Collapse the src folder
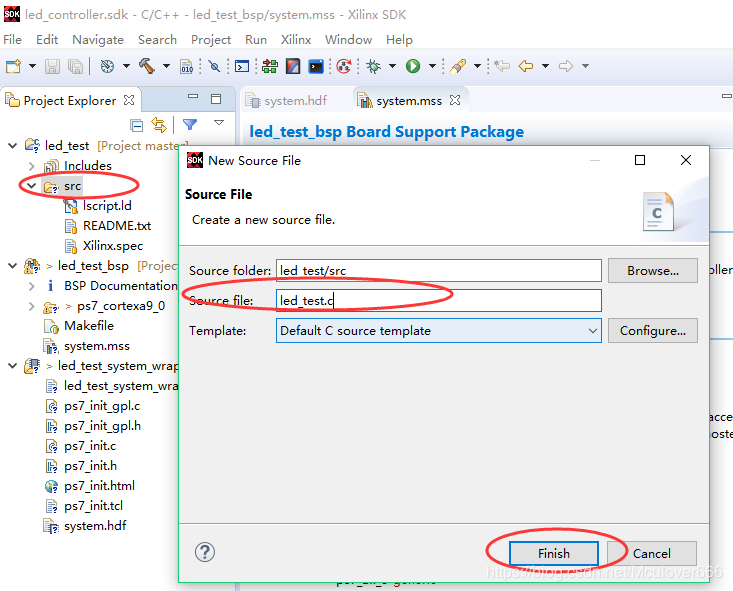This screenshot has height=591, width=733. pyautogui.click(x=31, y=186)
